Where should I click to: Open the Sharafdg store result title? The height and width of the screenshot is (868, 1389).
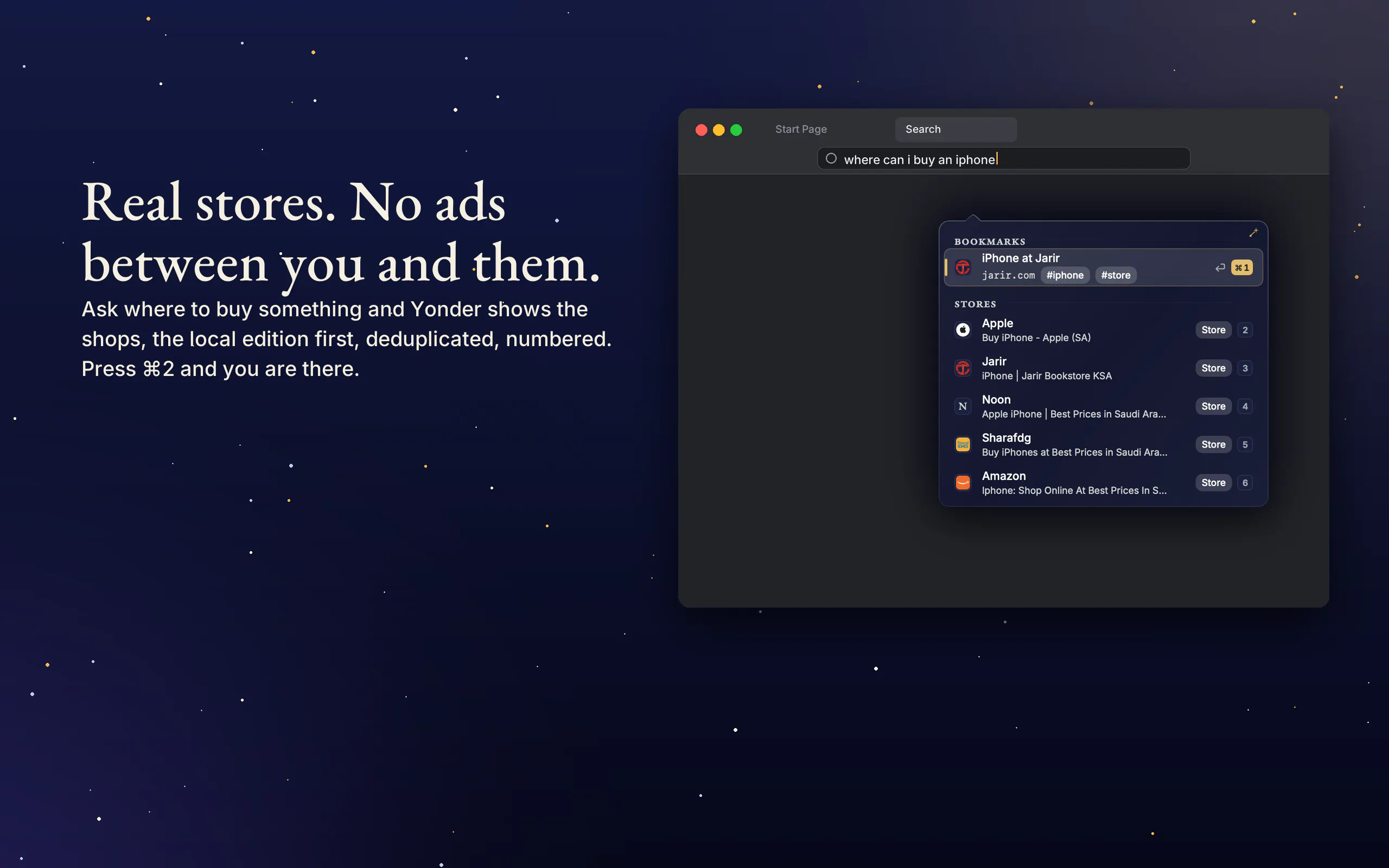click(1006, 438)
